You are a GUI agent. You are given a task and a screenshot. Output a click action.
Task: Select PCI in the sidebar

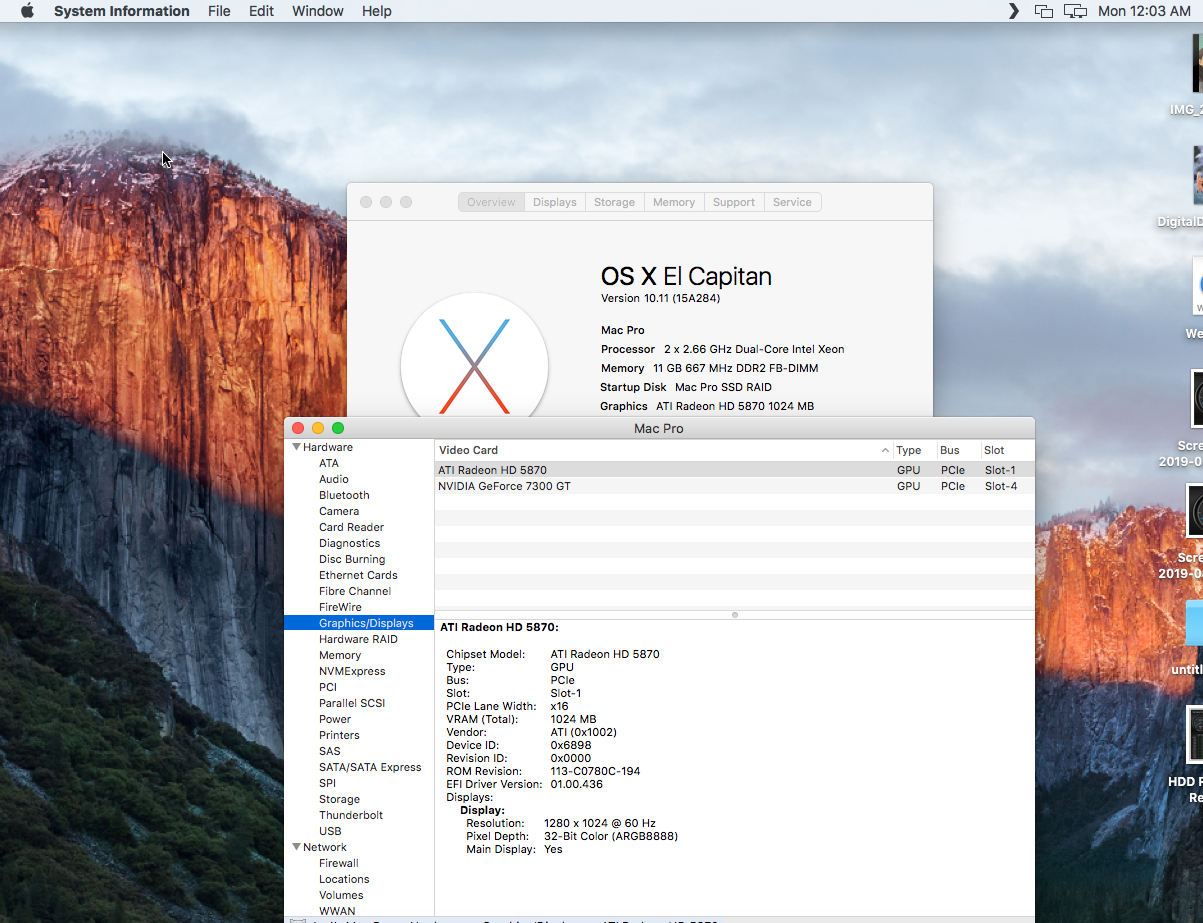328,687
